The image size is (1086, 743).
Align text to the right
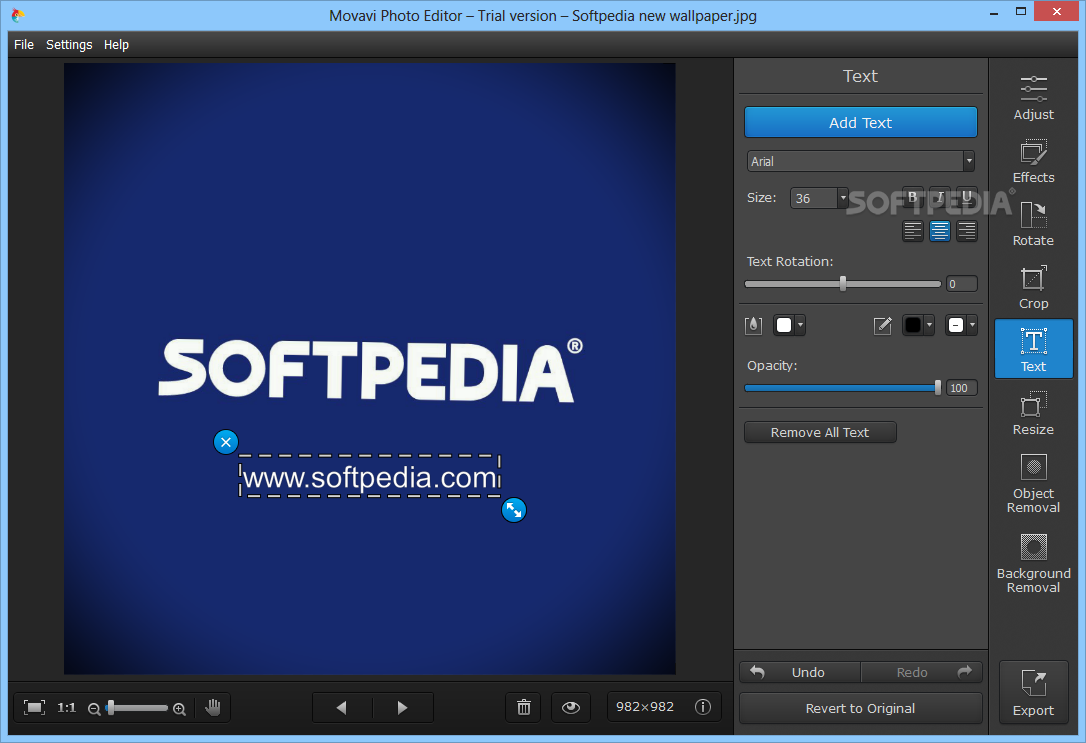pyautogui.click(x=967, y=231)
